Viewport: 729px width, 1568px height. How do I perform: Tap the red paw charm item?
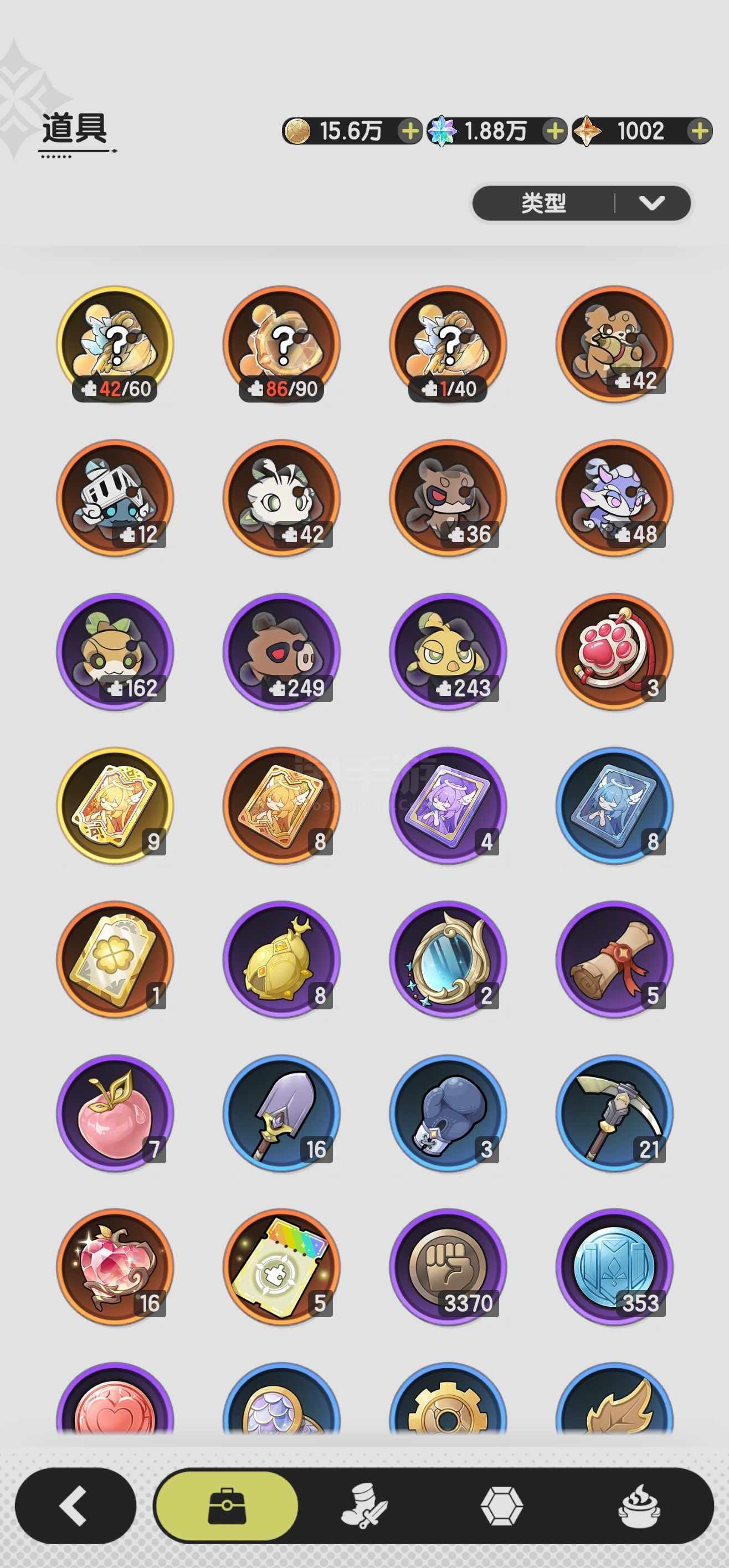click(x=614, y=652)
